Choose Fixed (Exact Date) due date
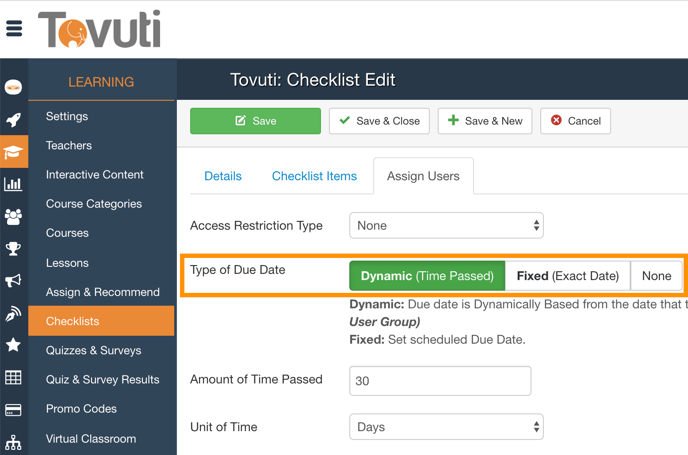The image size is (688, 455). tap(567, 276)
